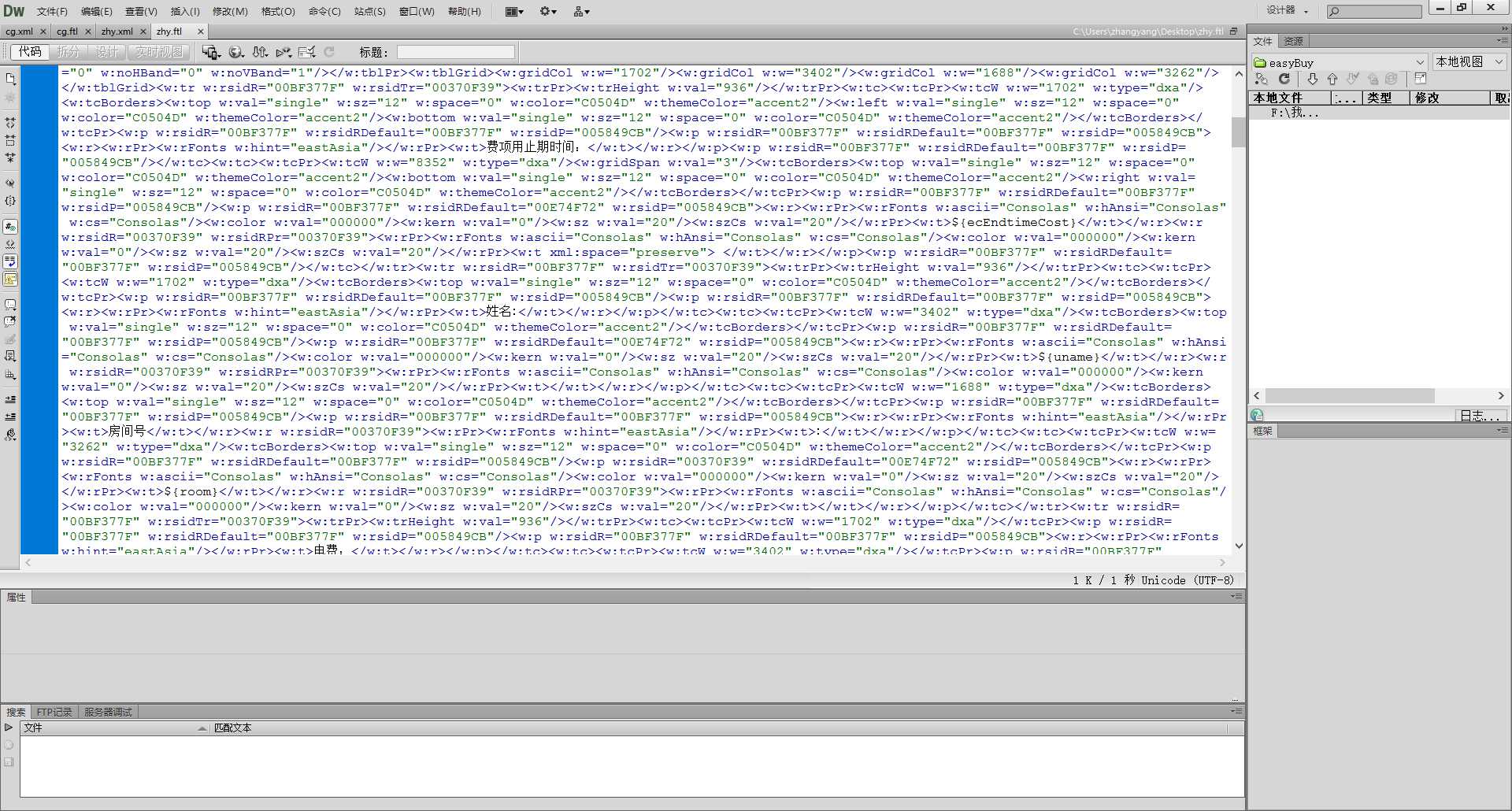1512x811 pixels.
Task: Click Files panel horizontal scrollbar thumb
Action: 1350,395
